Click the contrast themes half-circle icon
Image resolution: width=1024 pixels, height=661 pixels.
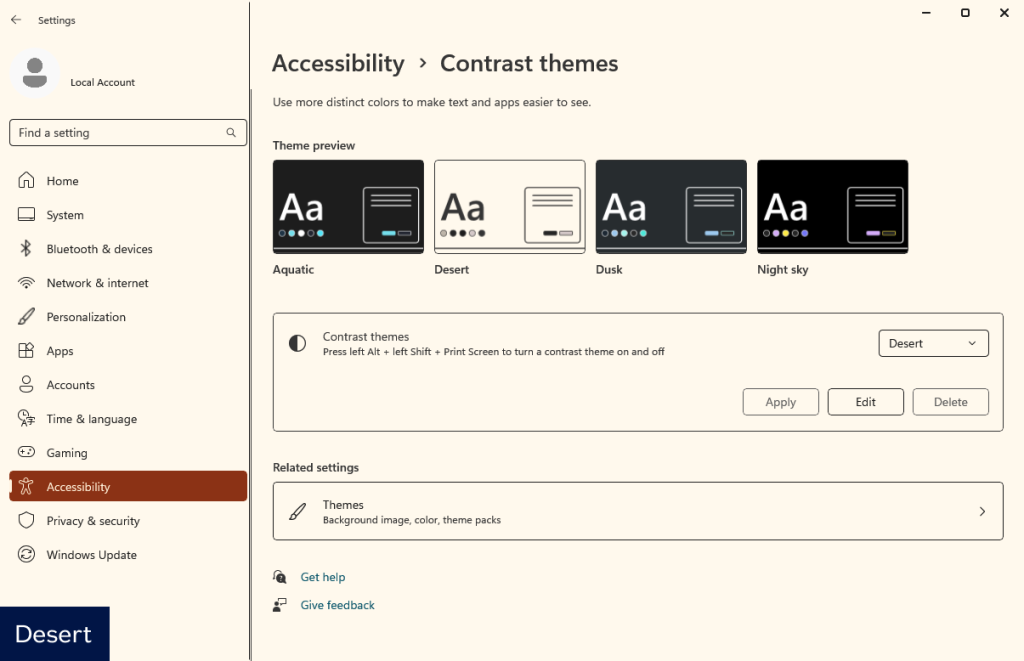pyautogui.click(x=296, y=343)
